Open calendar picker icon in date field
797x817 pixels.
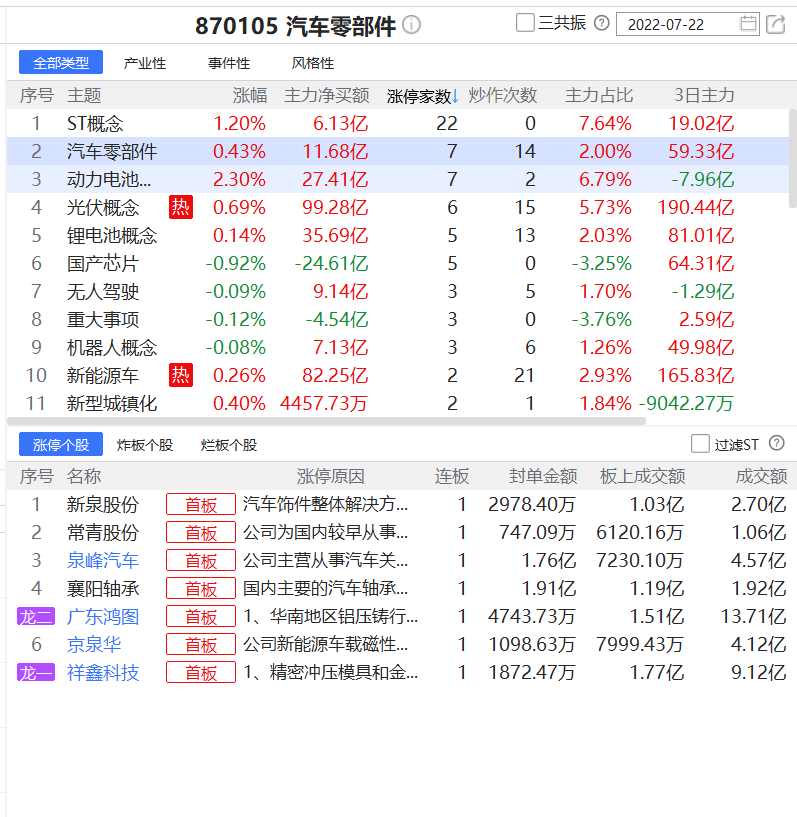(748, 23)
